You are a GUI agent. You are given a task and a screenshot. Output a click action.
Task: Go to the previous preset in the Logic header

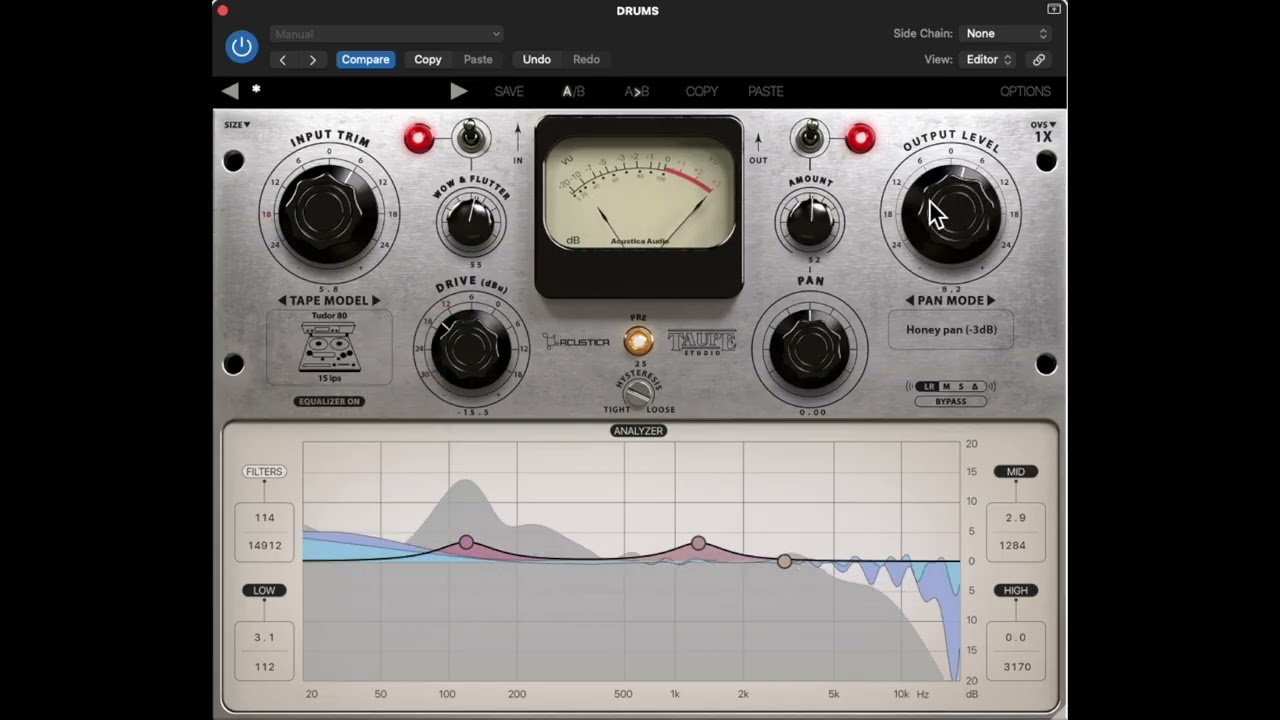[283, 60]
